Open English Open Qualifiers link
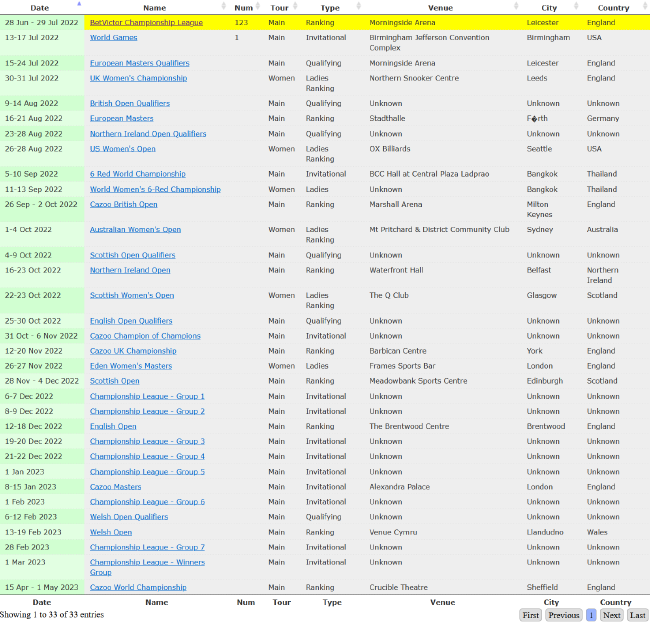Viewport: 650px width, 623px height. pos(131,321)
